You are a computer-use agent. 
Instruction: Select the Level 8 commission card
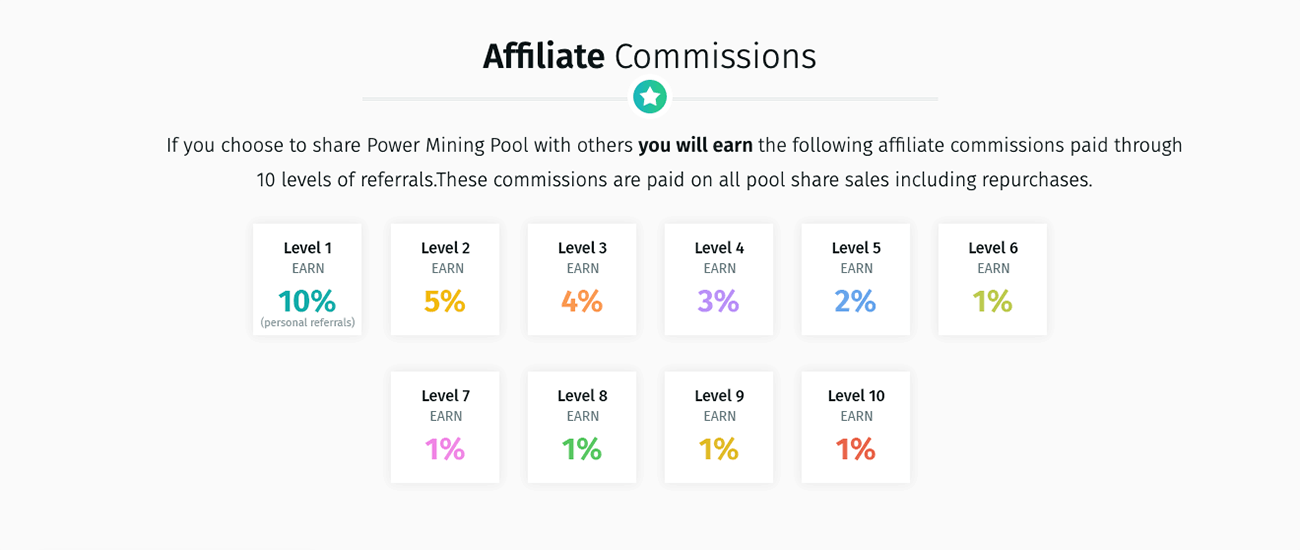pyautogui.click(x=582, y=427)
